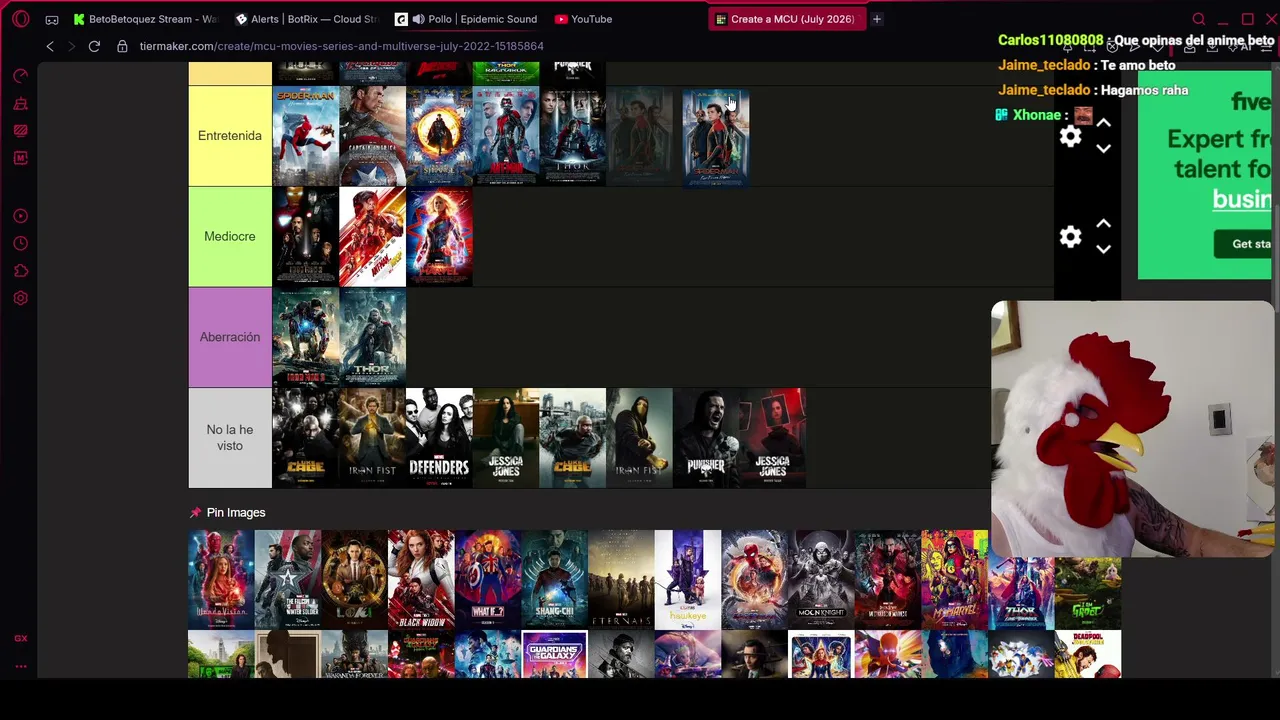Viewport: 1280px width, 720px height.
Task: Select the Punisher poster in No la he visto
Action: click(706, 438)
